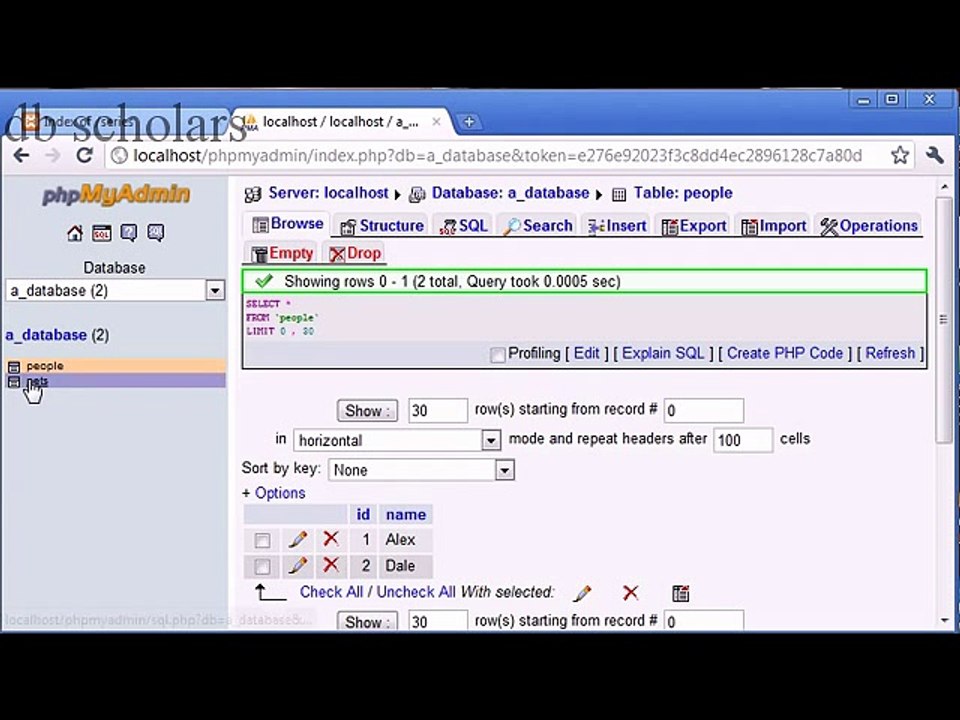
Task: Open the people table in sidebar
Action: [x=45, y=366]
